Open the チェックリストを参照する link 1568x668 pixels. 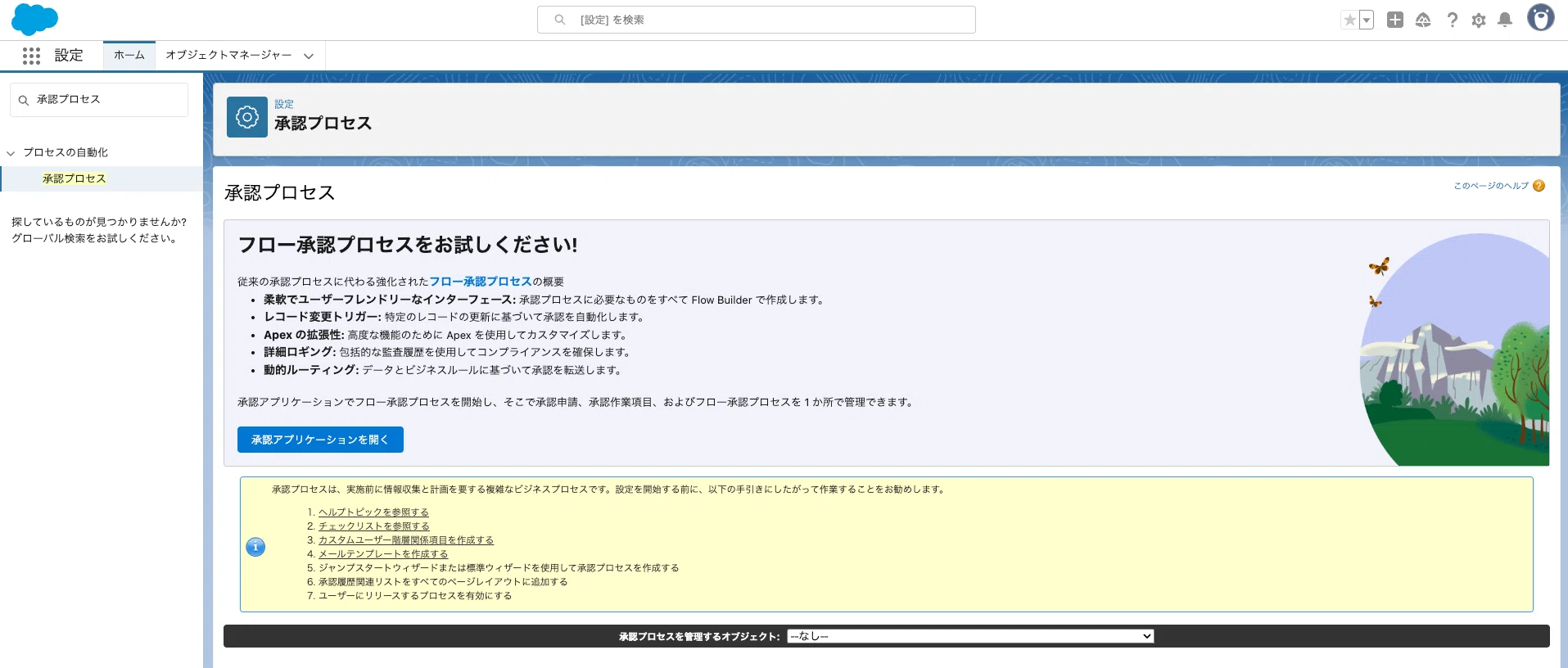tap(374, 526)
